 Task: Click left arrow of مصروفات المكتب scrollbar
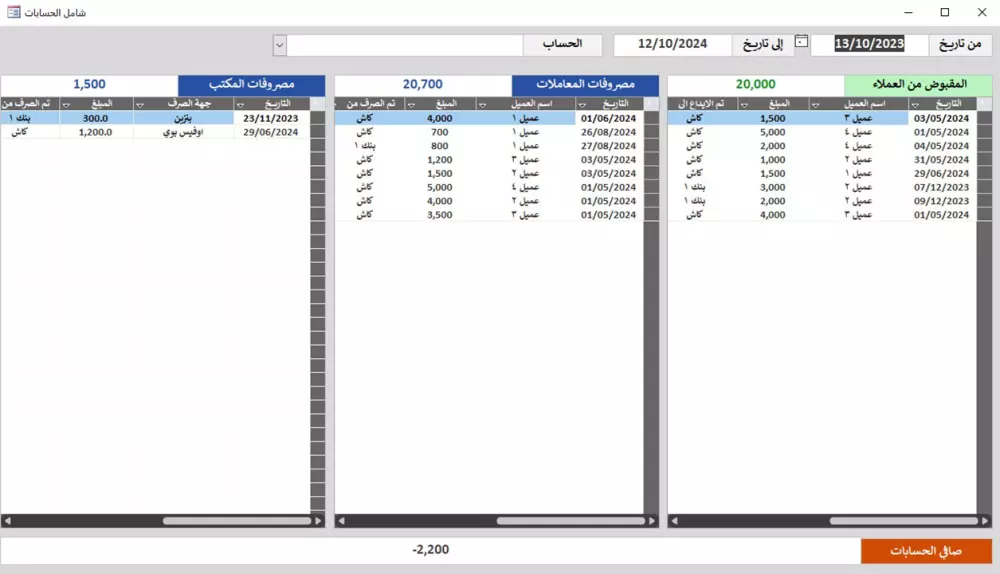8,521
